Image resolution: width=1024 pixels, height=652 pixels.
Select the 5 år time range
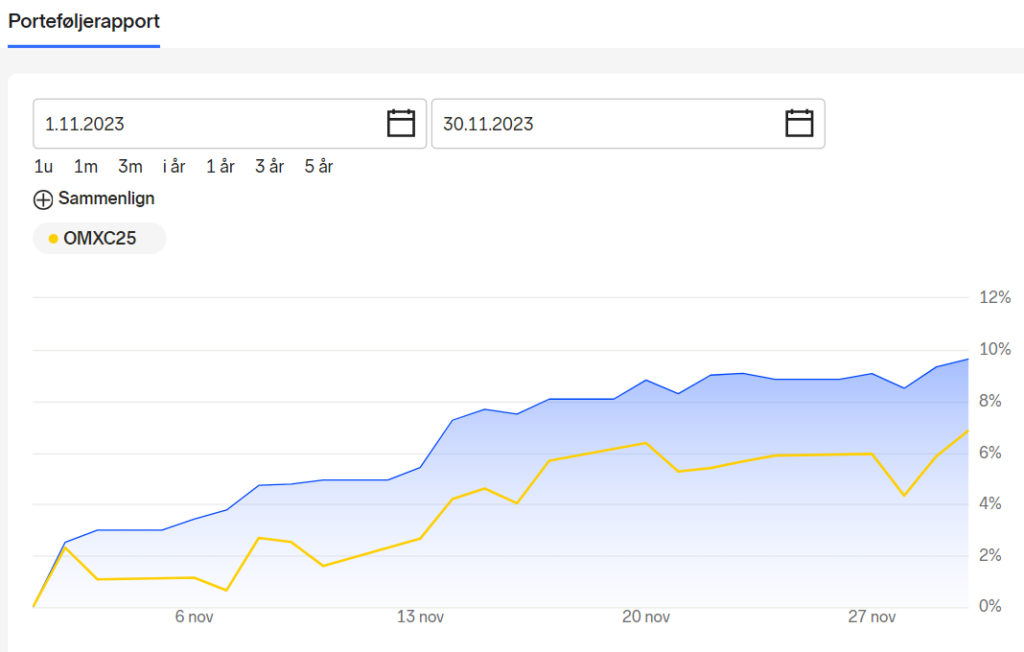coord(319,167)
